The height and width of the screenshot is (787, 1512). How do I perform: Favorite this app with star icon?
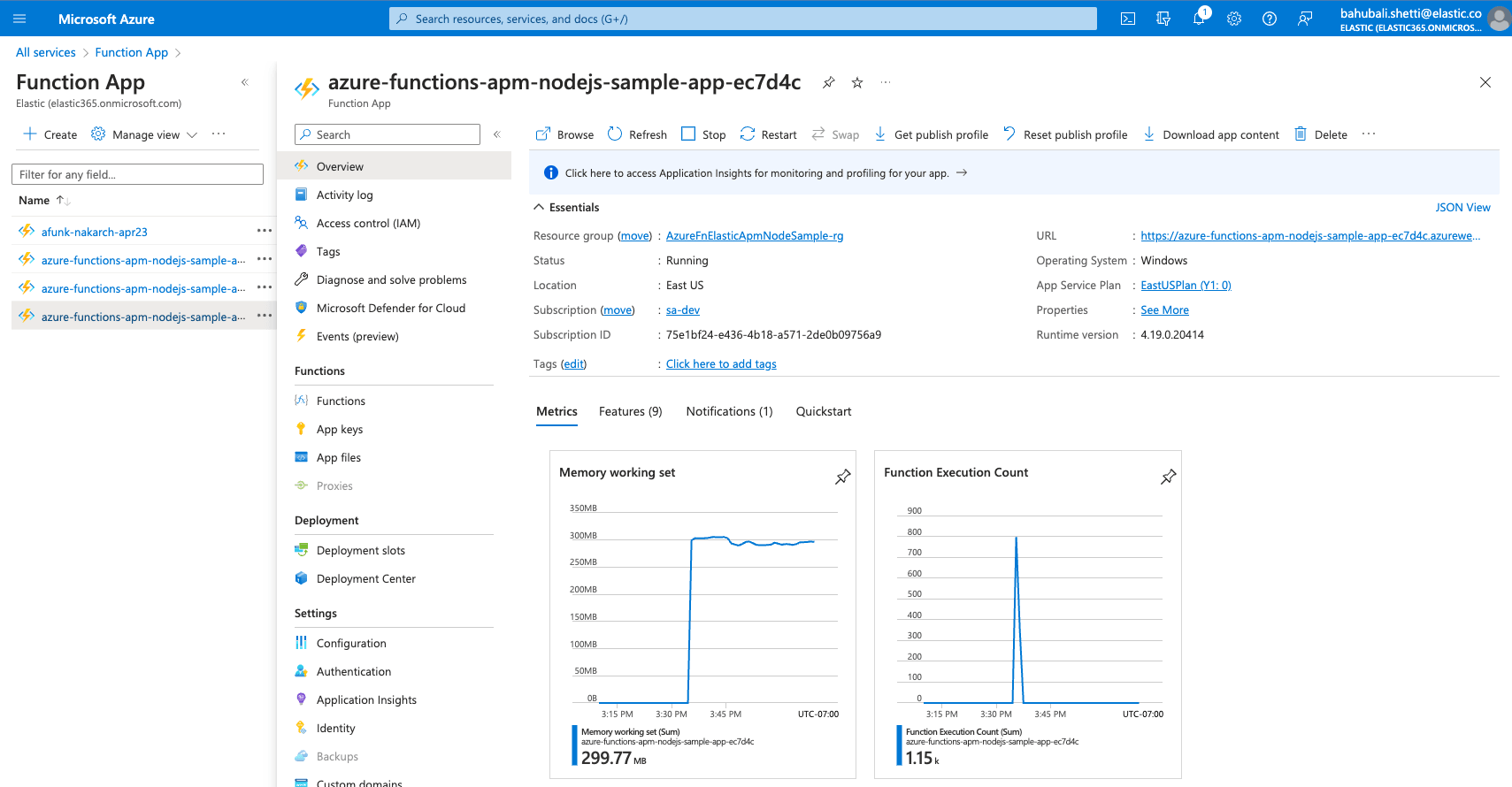coord(857,82)
